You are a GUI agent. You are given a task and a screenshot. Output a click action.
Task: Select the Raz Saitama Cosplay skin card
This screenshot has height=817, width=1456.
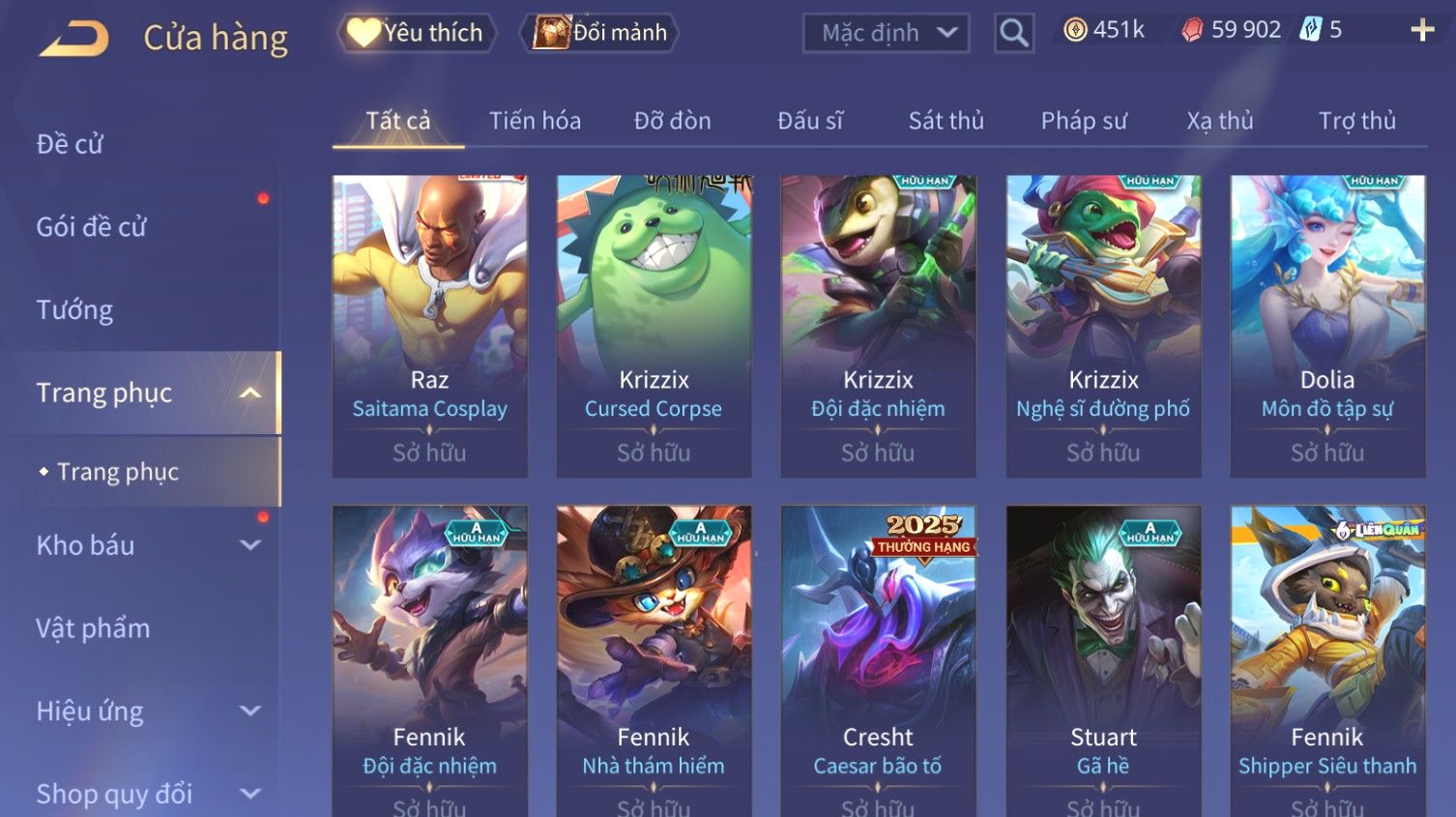[x=430, y=327]
